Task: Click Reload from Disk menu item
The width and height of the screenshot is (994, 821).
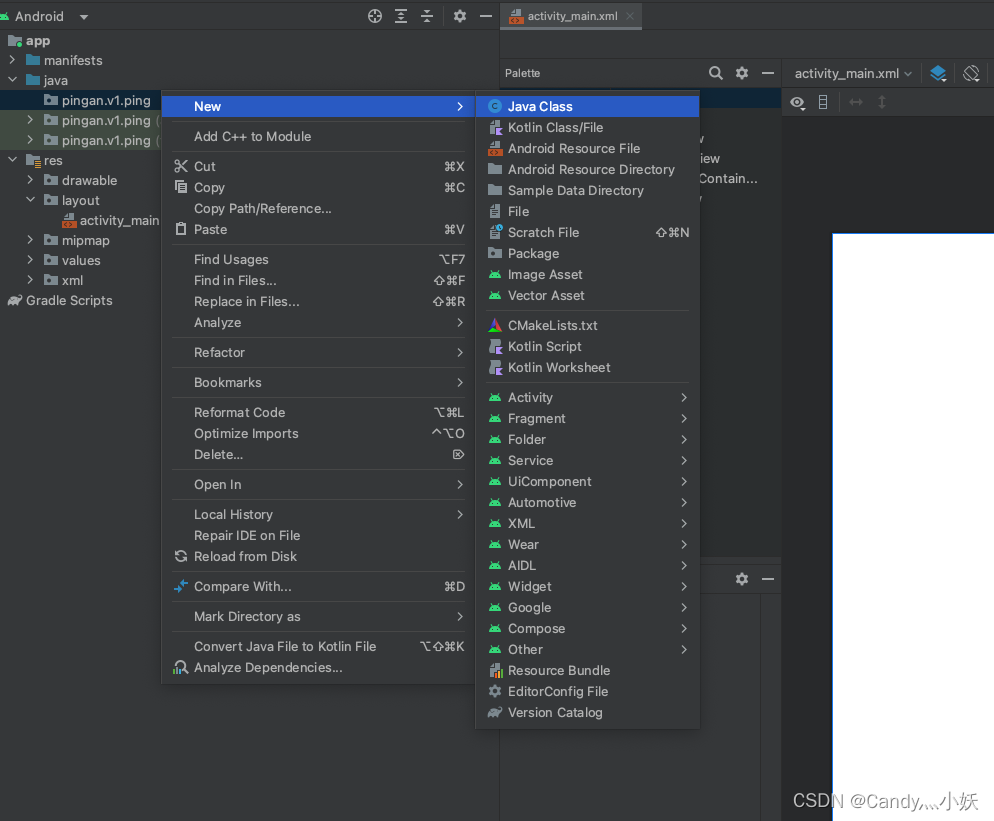Action: 318,557
